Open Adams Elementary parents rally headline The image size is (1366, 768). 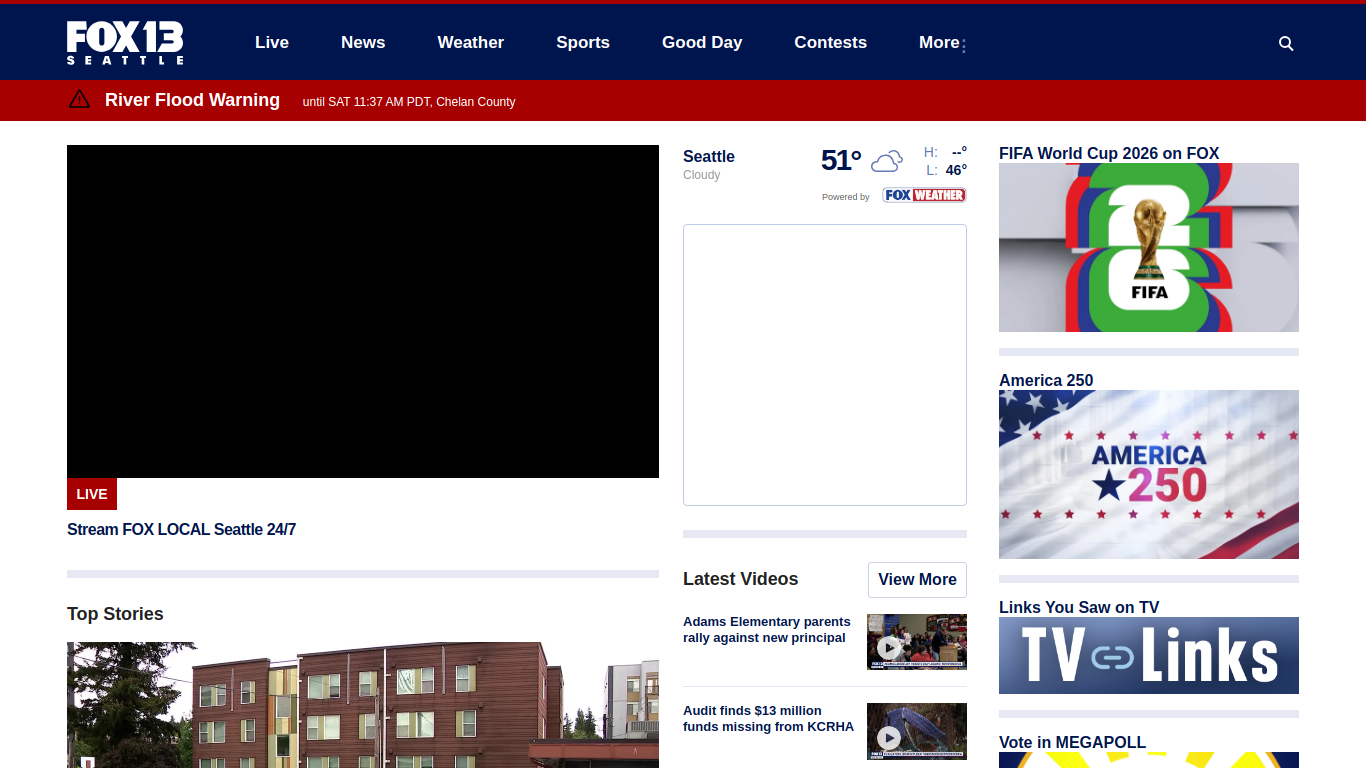click(x=767, y=630)
